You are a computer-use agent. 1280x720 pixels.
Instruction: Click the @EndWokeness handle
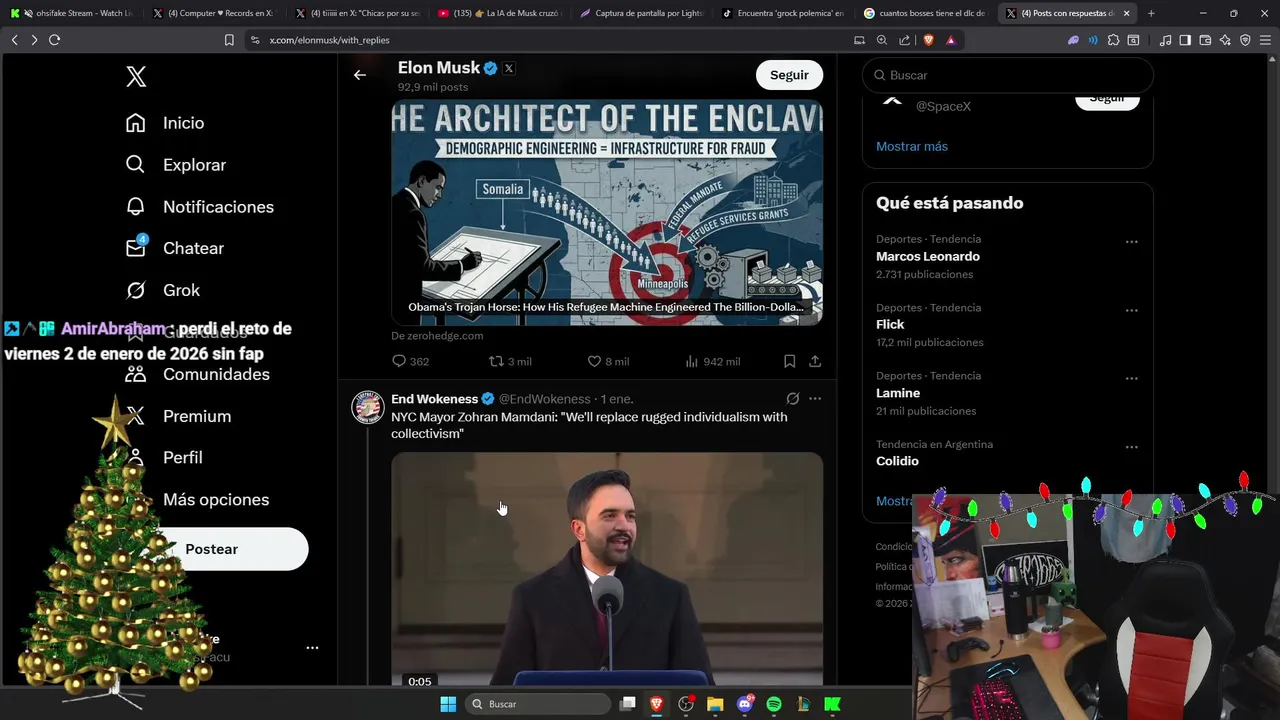point(544,399)
